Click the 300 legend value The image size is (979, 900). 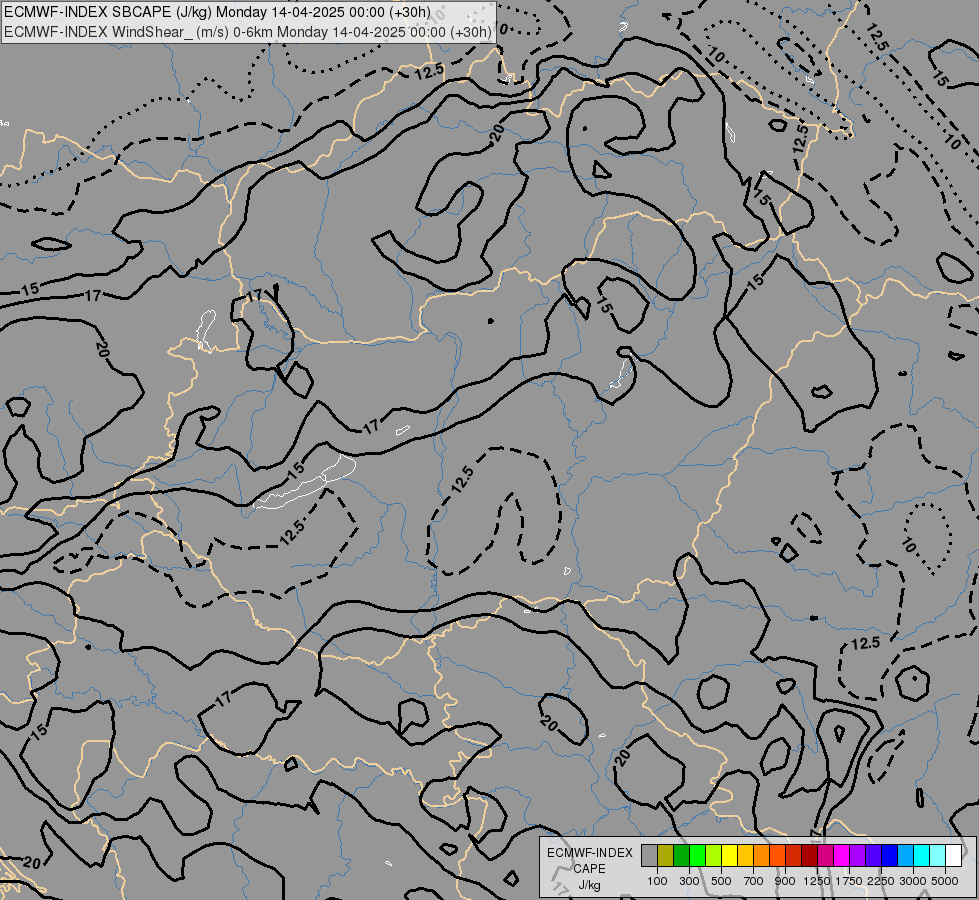[x=689, y=881]
